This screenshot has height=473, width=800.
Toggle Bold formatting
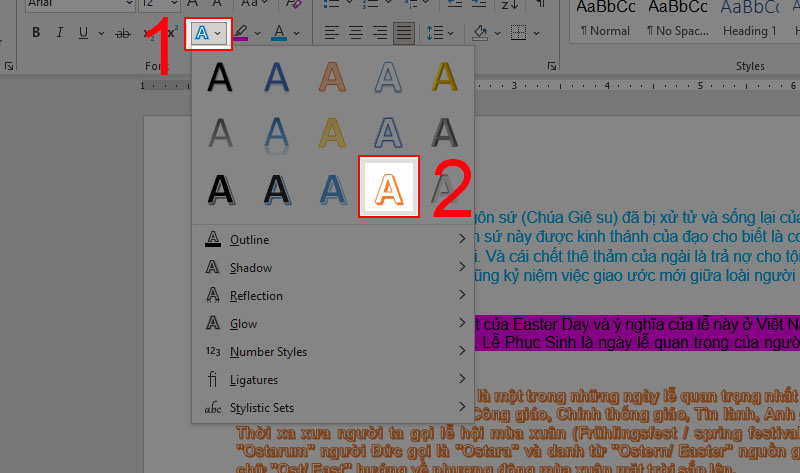[37, 33]
